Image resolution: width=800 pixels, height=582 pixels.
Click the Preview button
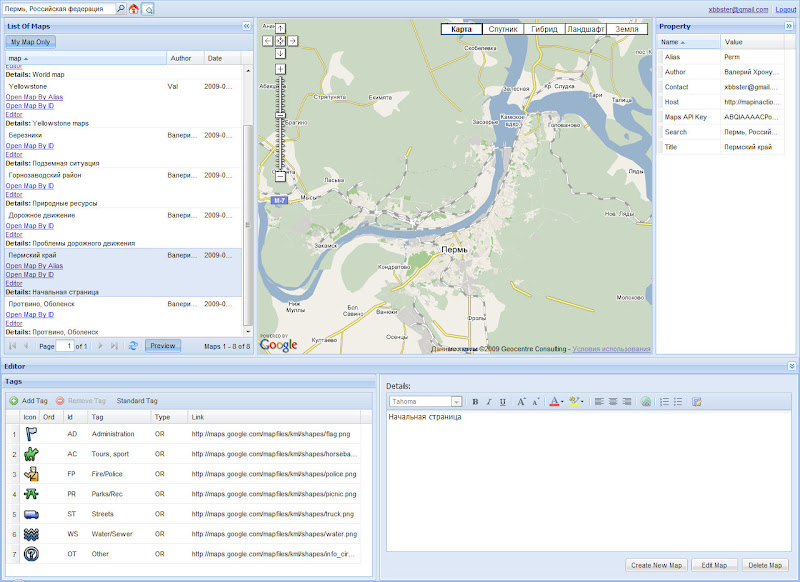point(163,346)
